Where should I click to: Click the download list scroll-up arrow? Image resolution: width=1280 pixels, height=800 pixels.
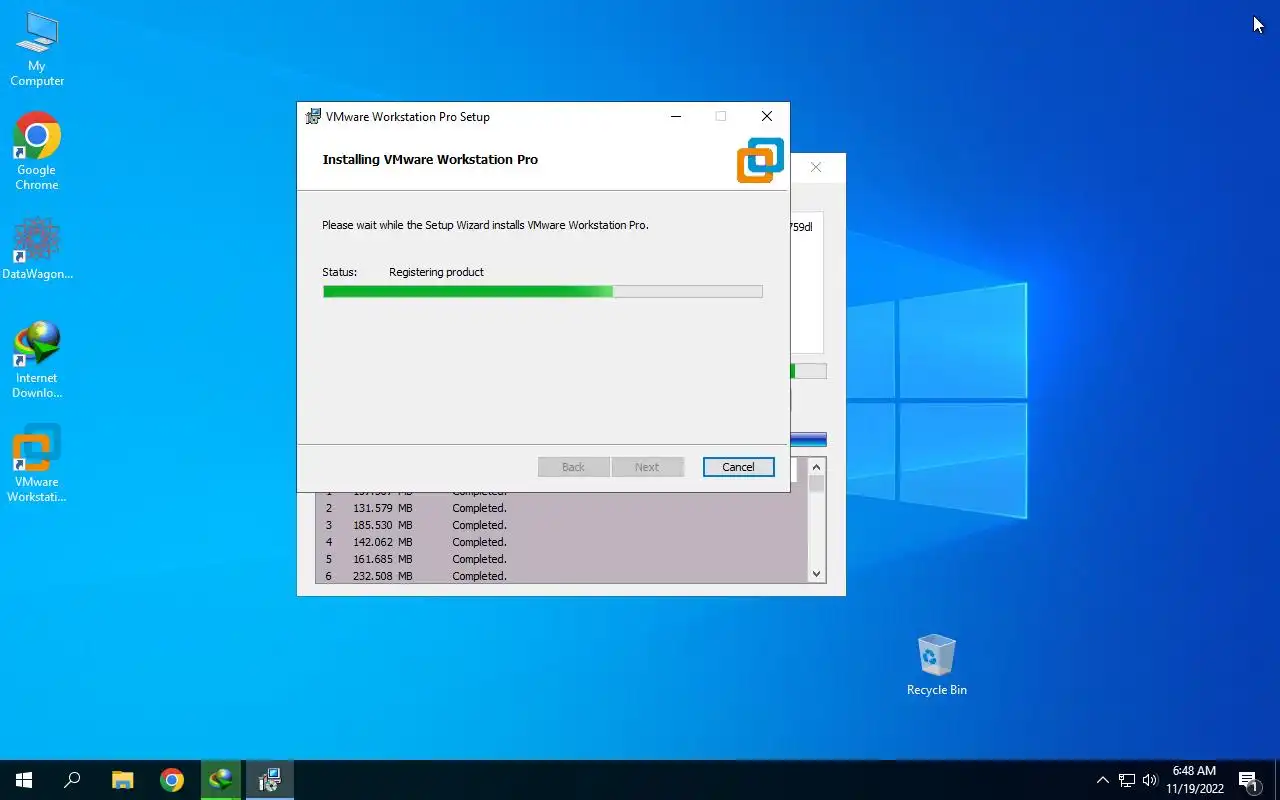point(817,466)
